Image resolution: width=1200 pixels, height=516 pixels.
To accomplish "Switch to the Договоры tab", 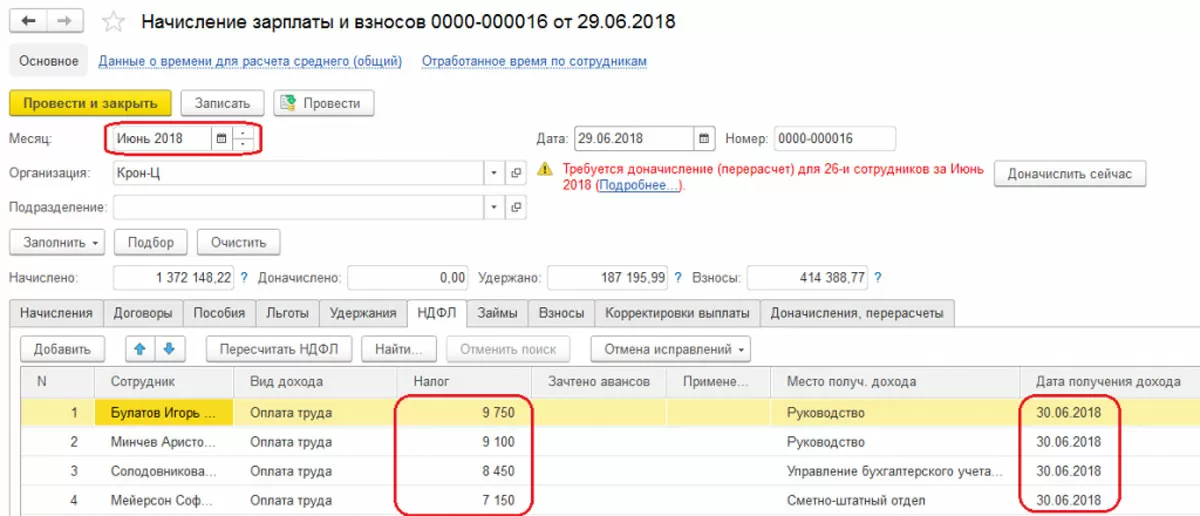I will pyautogui.click(x=143, y=313).
